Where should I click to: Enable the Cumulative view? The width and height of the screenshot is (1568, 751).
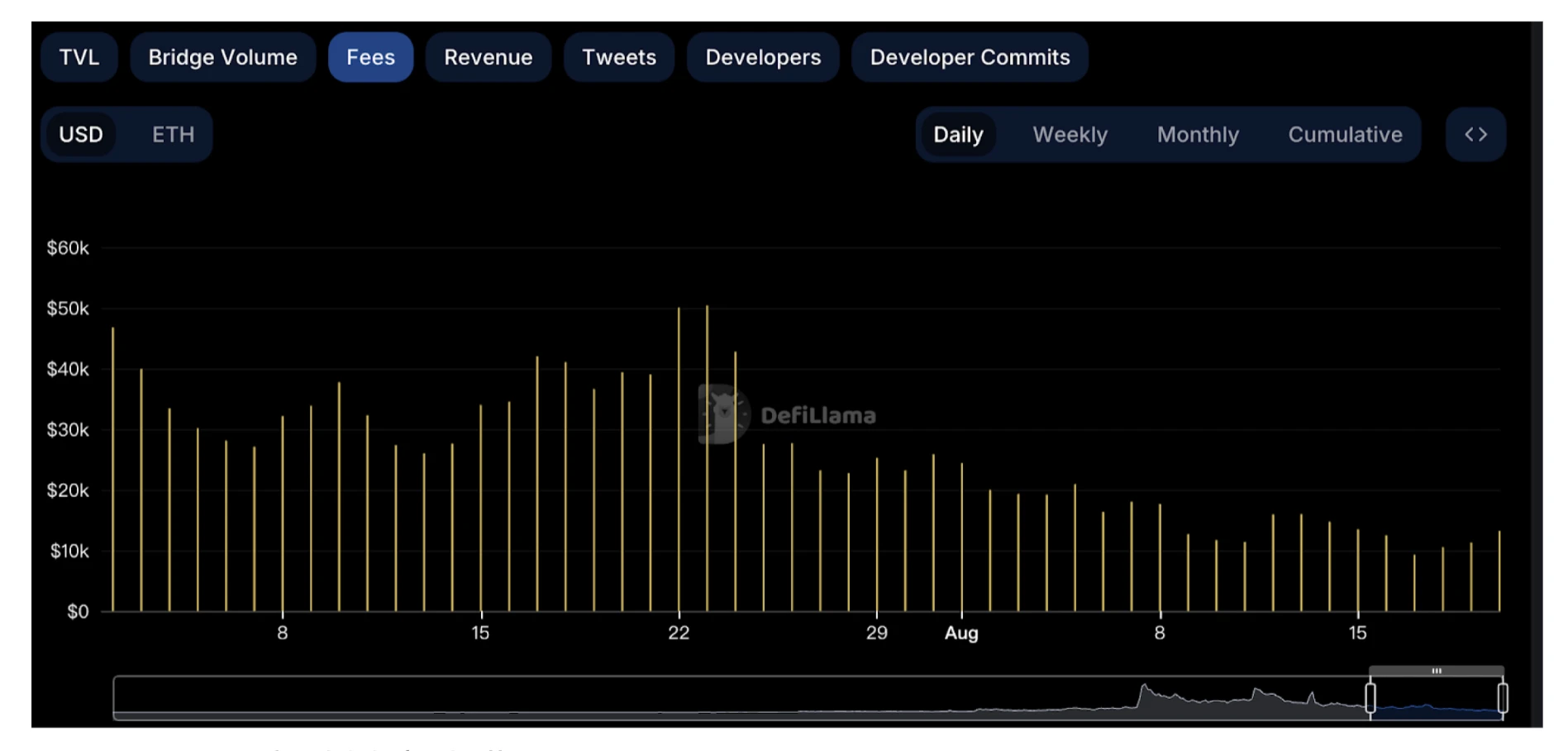tap(1345, 134)
